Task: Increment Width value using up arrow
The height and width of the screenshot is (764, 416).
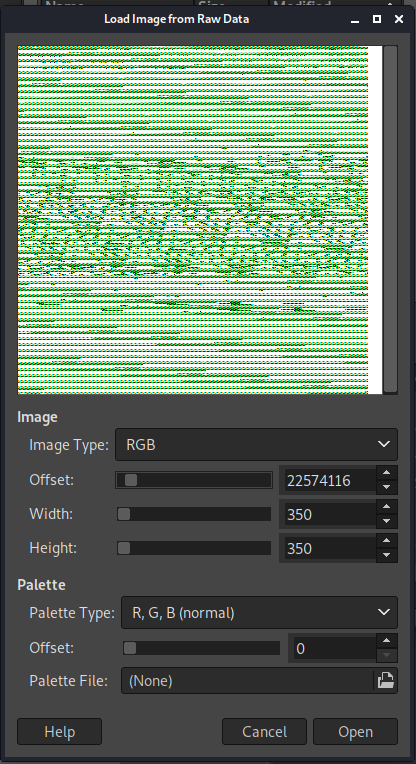Action: pyautogui.click(x=387, y=507)
